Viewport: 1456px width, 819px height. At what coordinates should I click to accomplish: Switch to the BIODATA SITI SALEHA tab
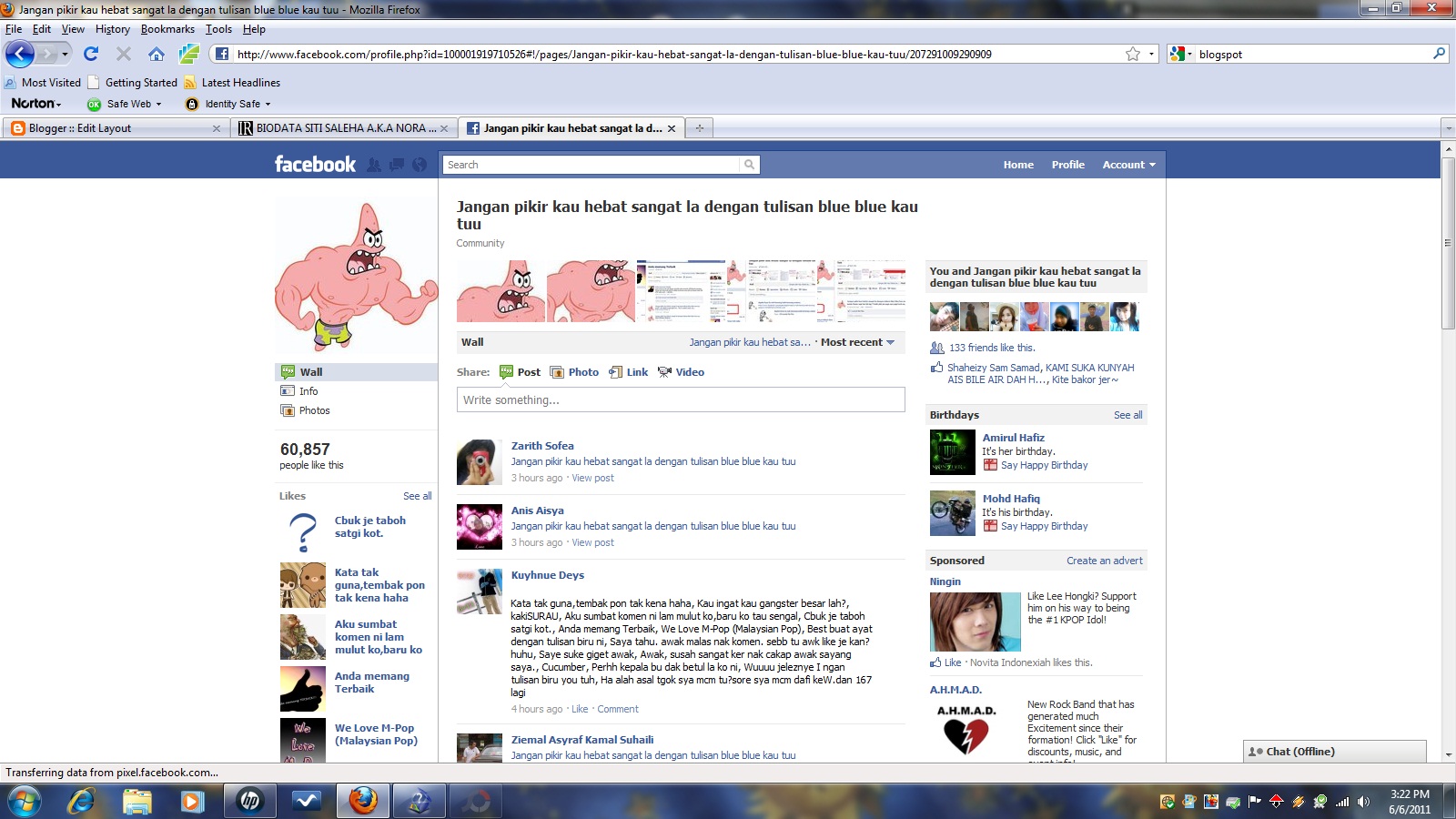click(342, 128)
